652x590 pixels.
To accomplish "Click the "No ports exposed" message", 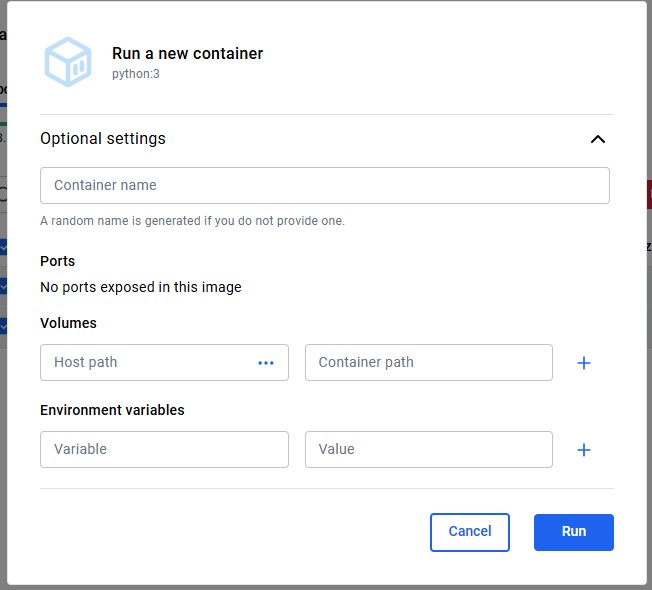I will tap(141, 287).
